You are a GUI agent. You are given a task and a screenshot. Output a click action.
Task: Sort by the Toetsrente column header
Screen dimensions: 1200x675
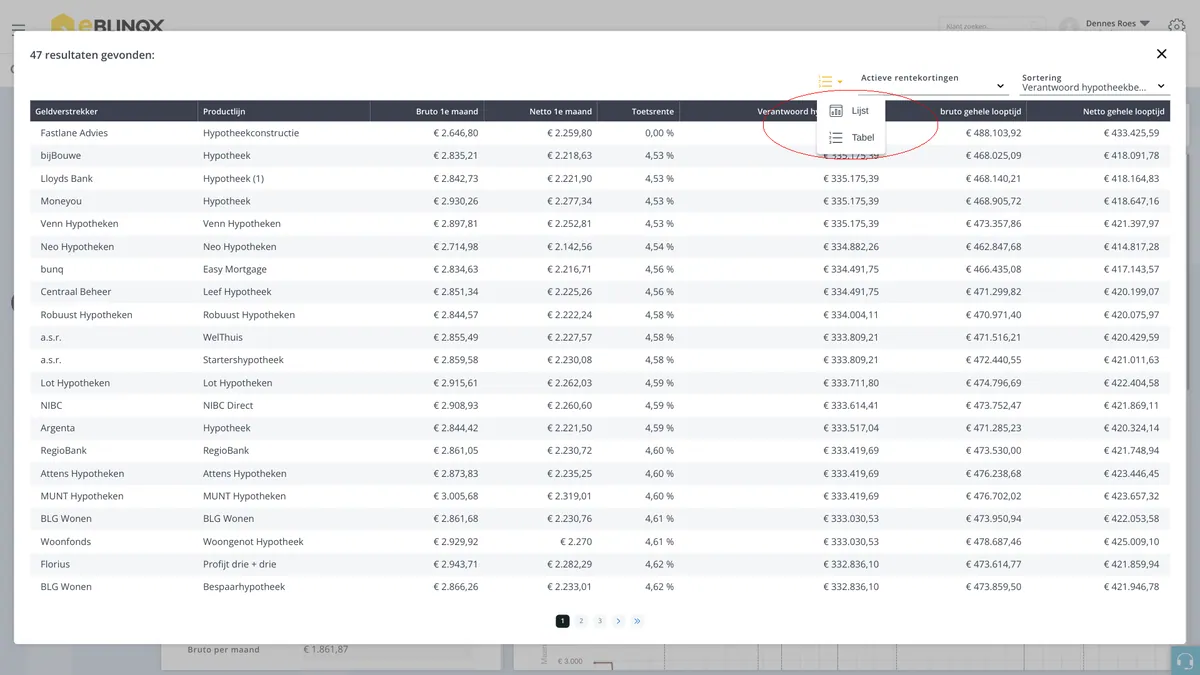639,111
